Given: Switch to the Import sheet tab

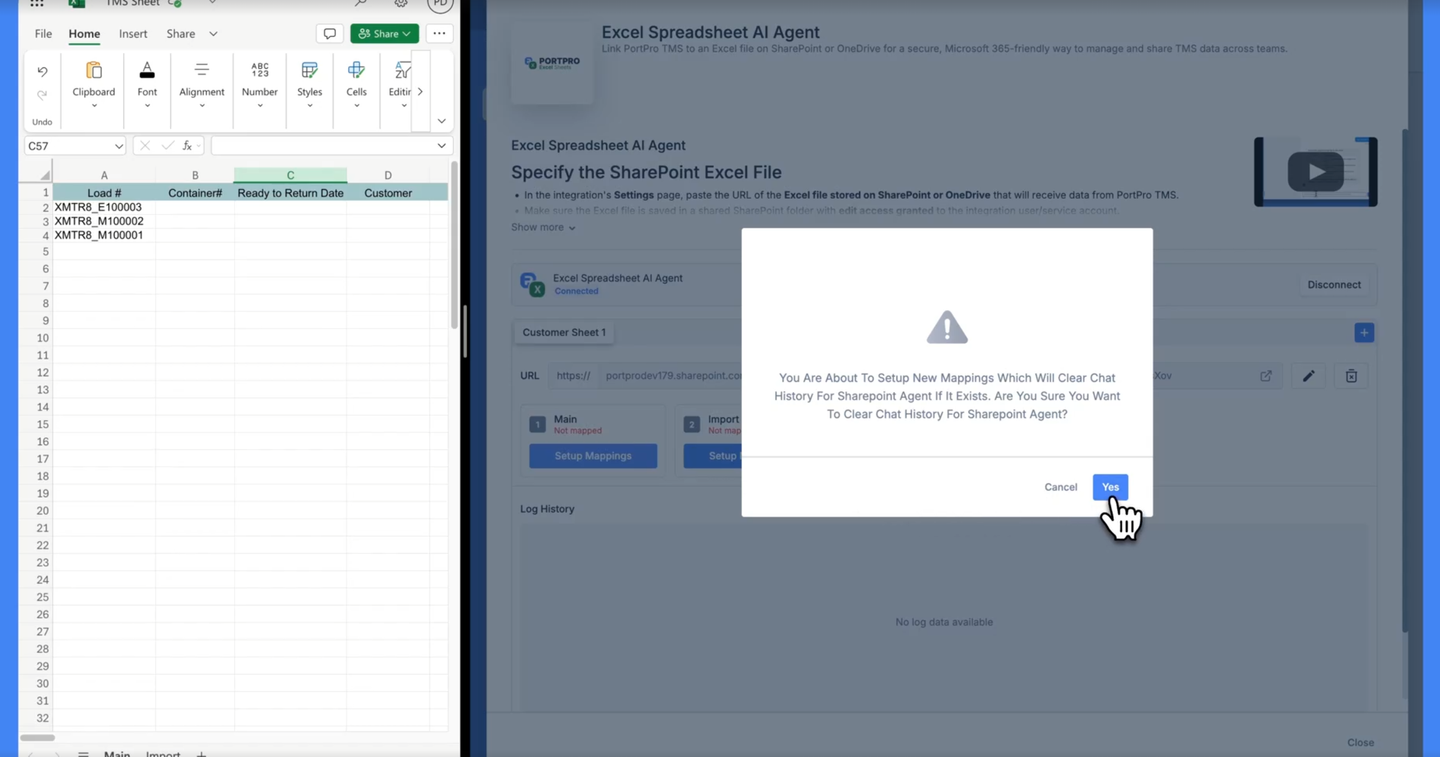Looking at the screenshot, I should [x=163, y=753].
